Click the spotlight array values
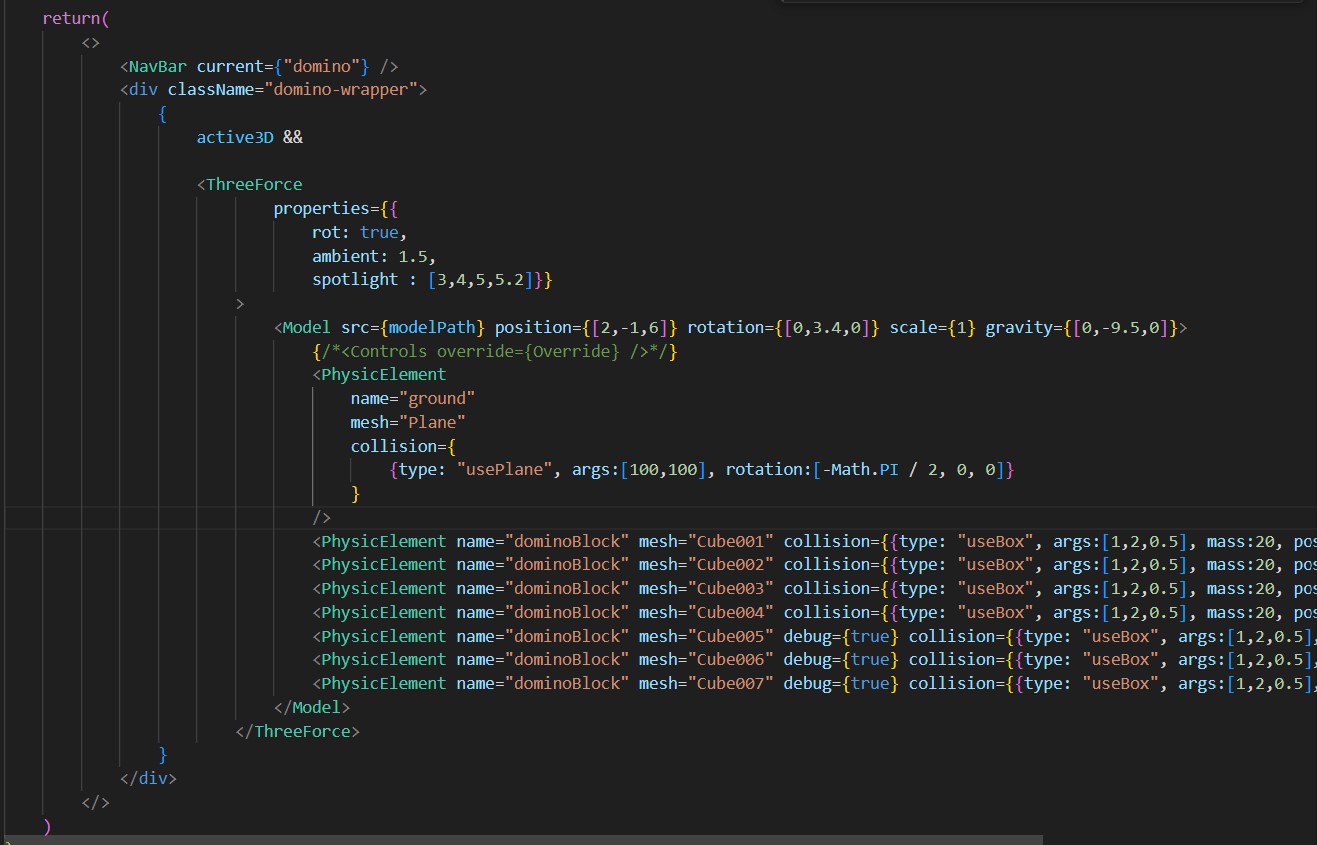 pyautogui.click(x=481, y=280)
